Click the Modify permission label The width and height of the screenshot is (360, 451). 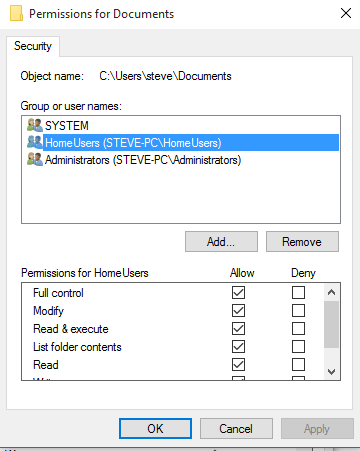point(48,311)
